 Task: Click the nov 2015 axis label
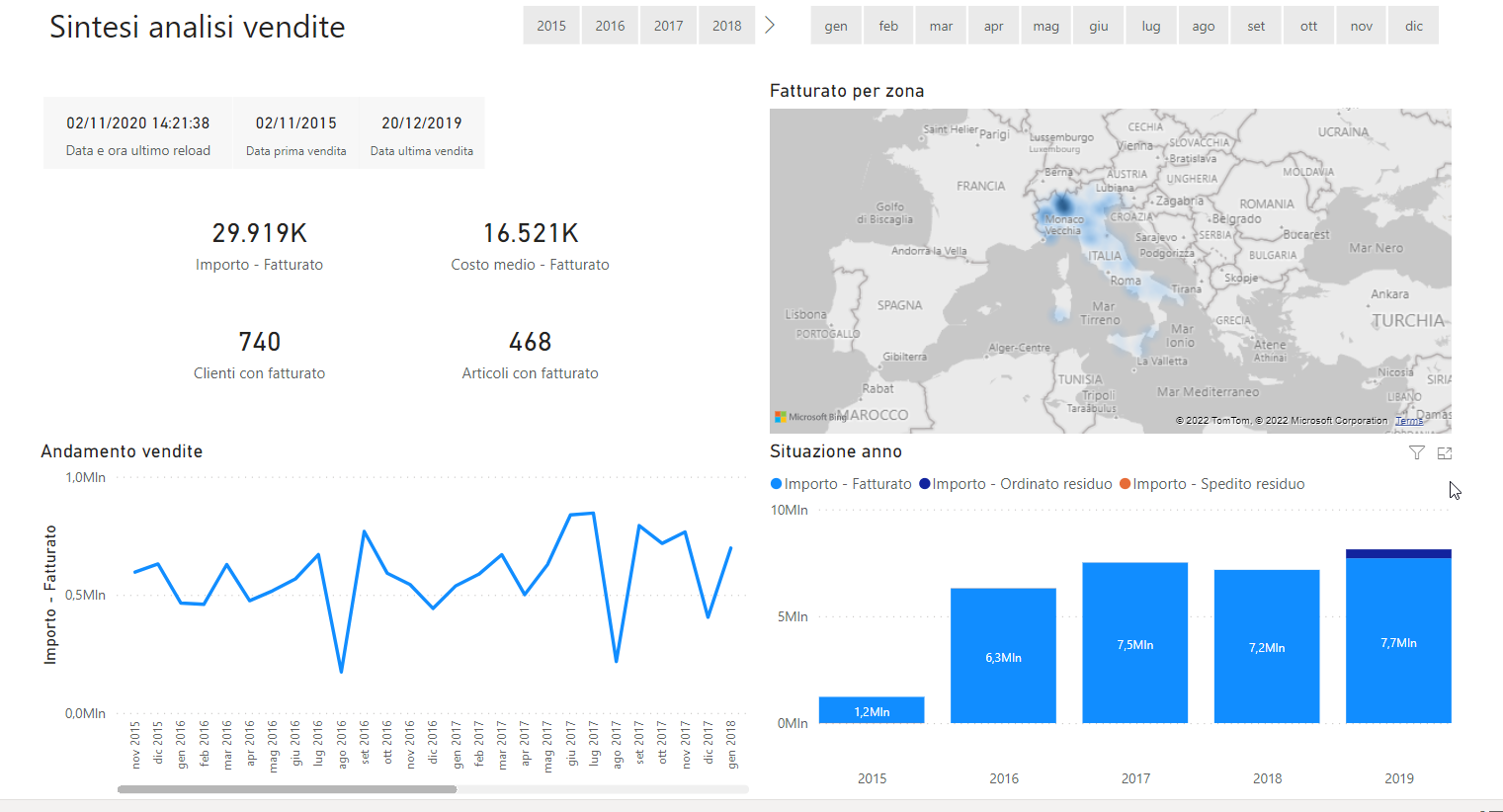click(135, 744)
